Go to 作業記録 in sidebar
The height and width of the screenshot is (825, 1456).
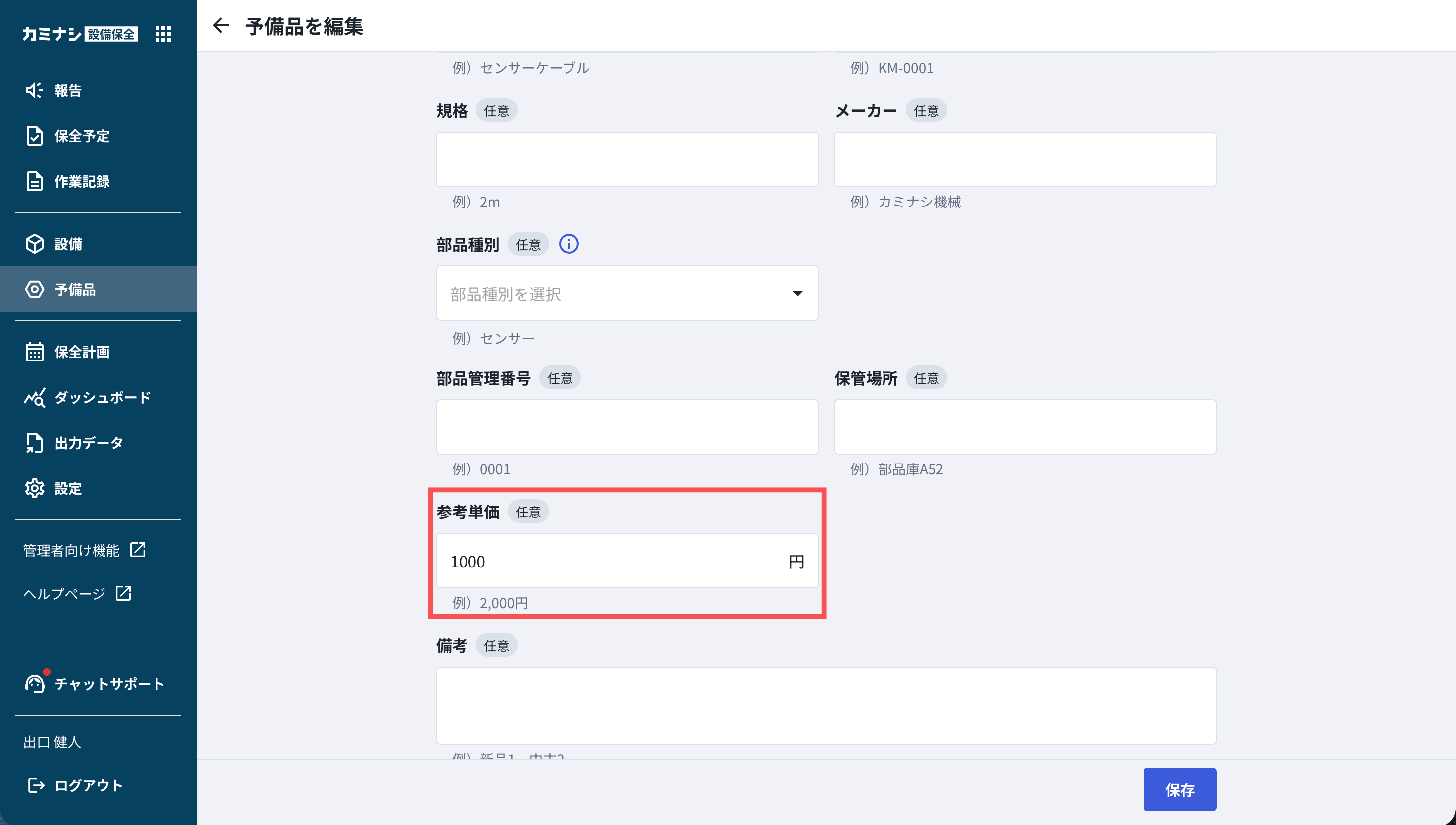82,181
